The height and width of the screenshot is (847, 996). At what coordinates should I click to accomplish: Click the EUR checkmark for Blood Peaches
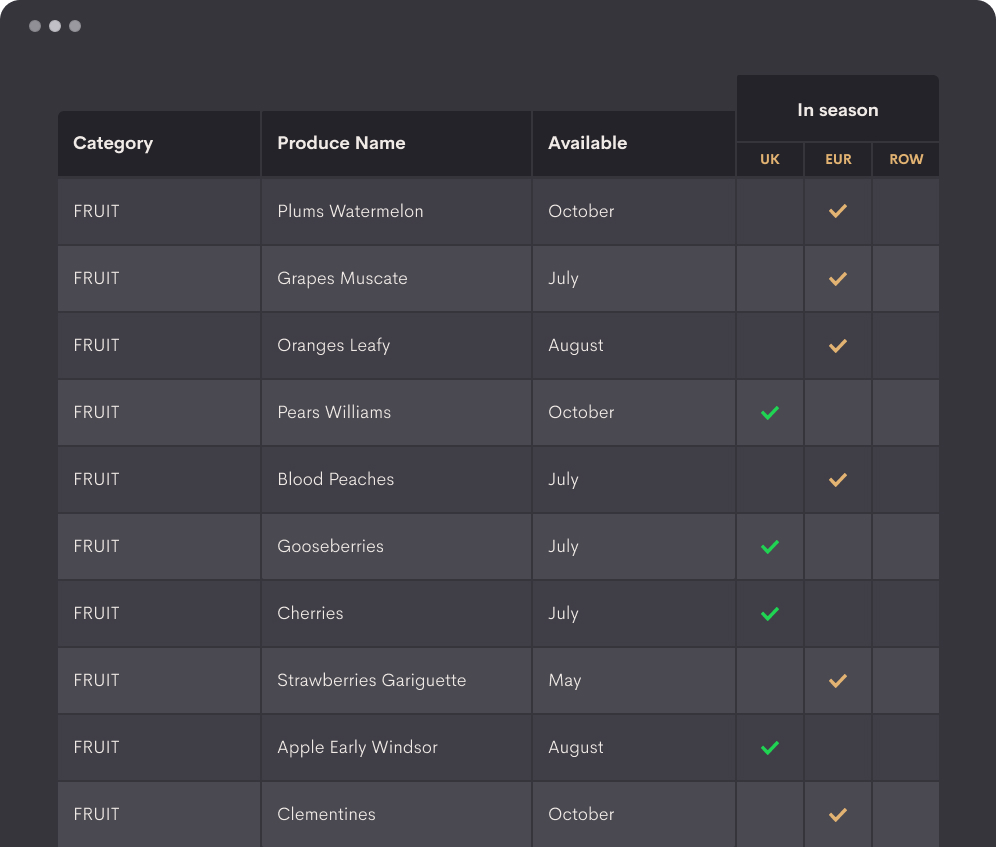pyautogui.click(x=838, y=479)
